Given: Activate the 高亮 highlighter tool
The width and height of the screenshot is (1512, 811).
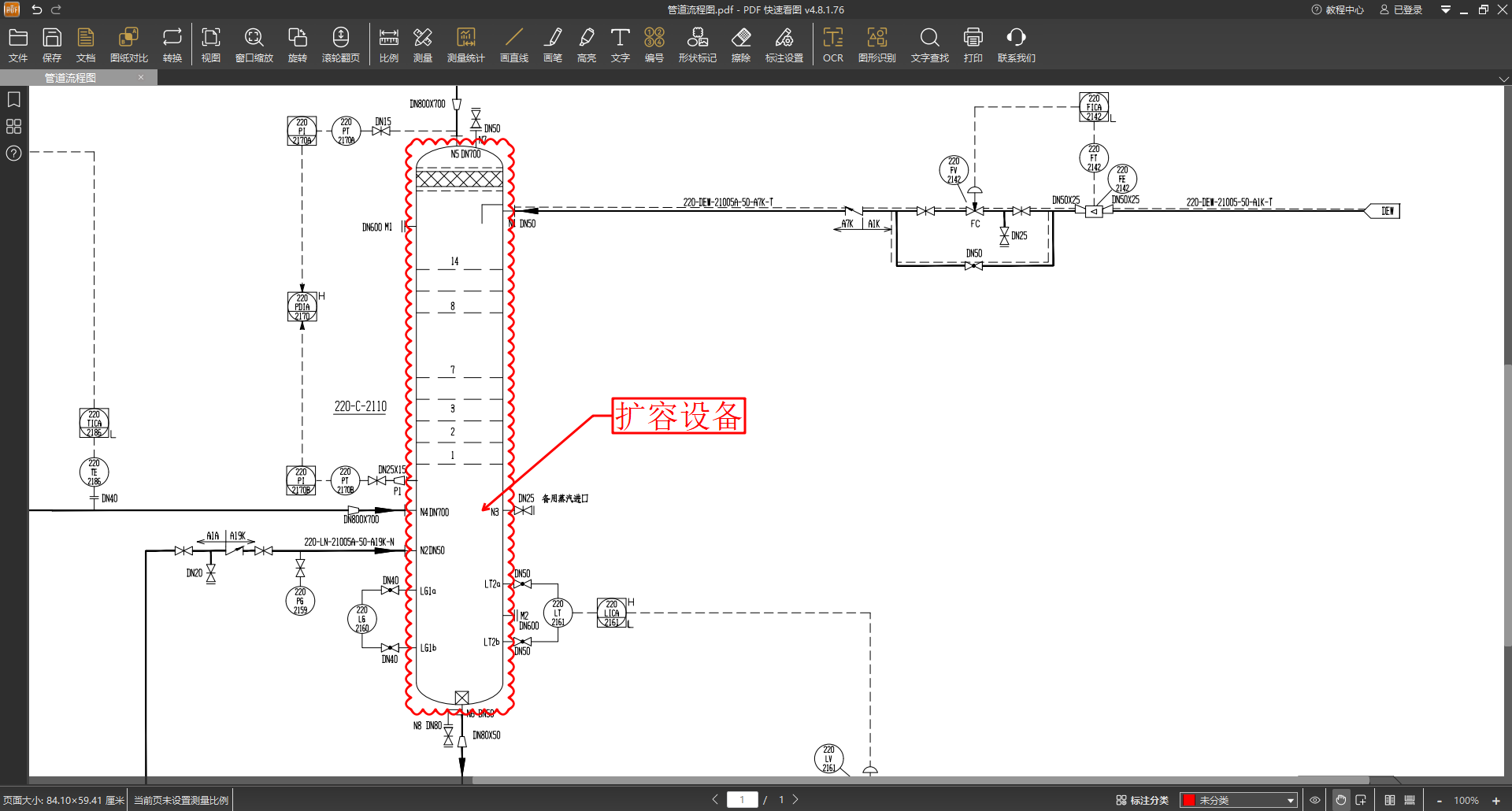Looking at the screenshot, I should [x=586, y=45].
